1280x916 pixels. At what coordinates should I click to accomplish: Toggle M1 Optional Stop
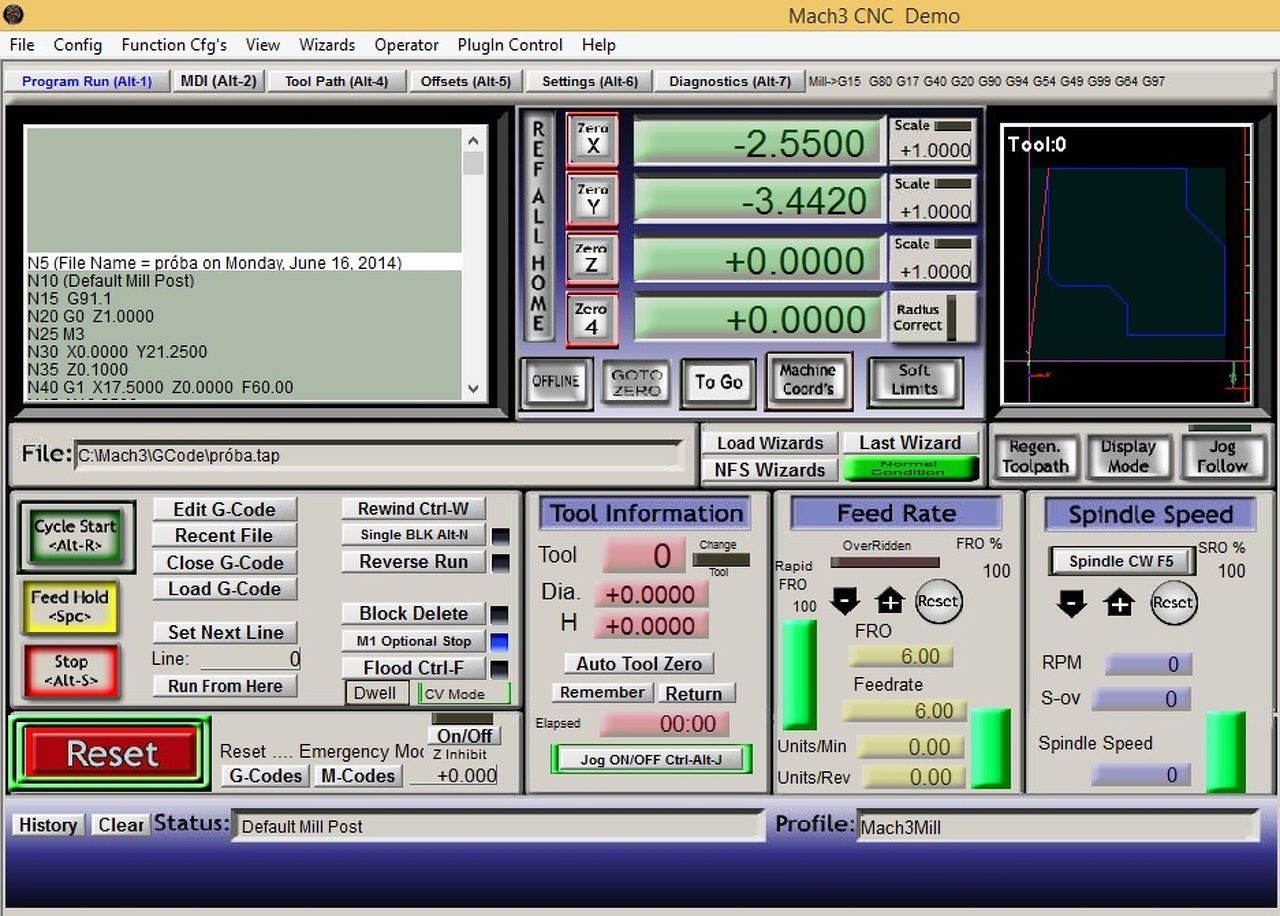pos(414,641)
